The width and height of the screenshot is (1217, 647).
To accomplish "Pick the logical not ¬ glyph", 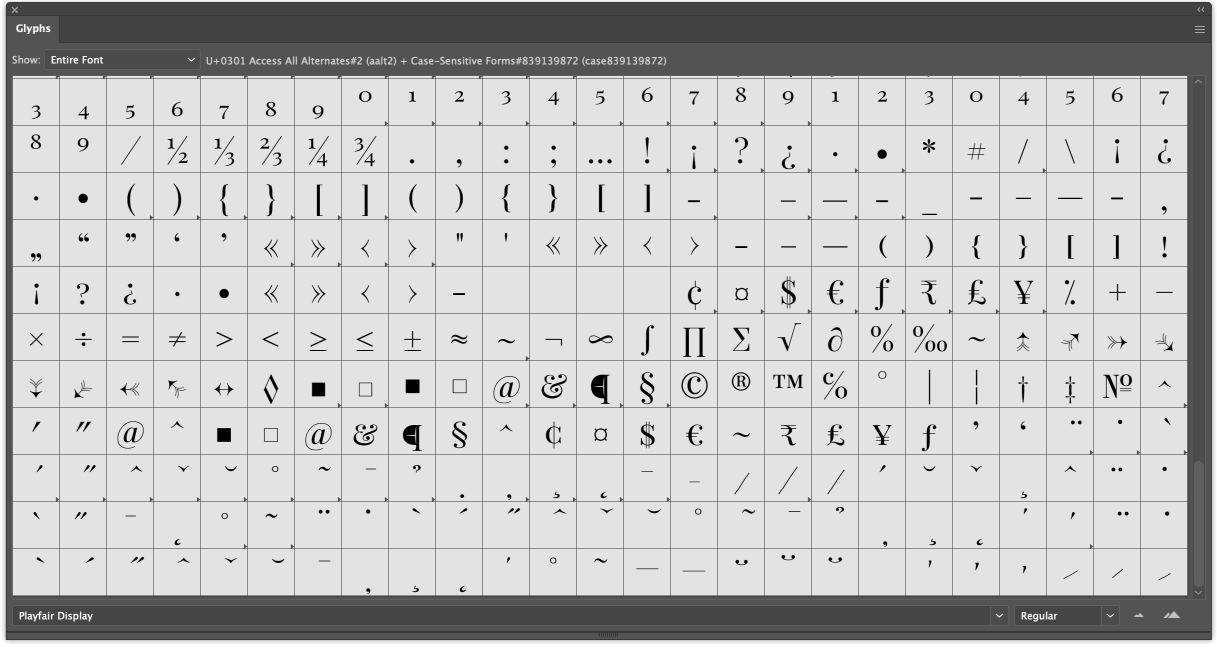I will pyautogui.click(x=553, y=338).
